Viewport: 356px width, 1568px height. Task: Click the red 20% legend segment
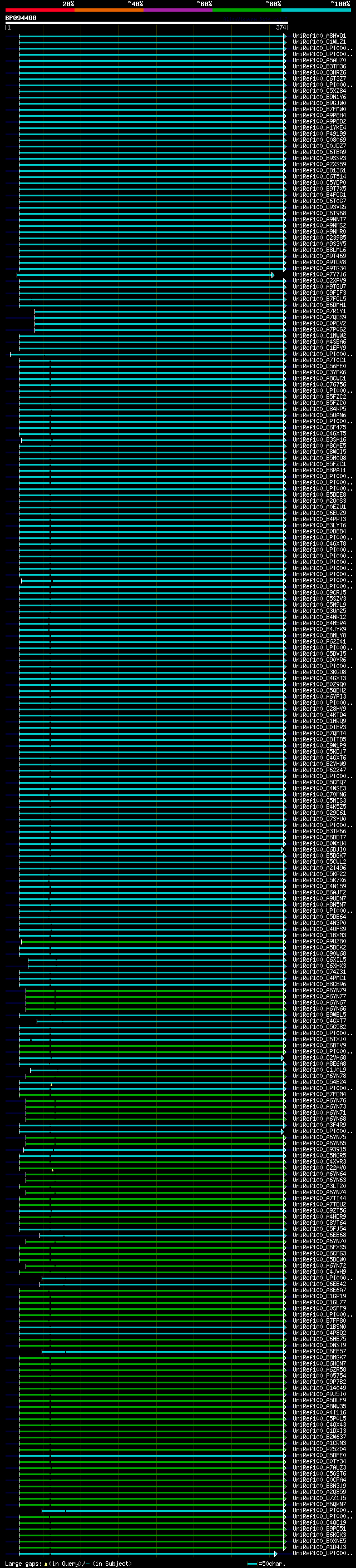[39, 10]
